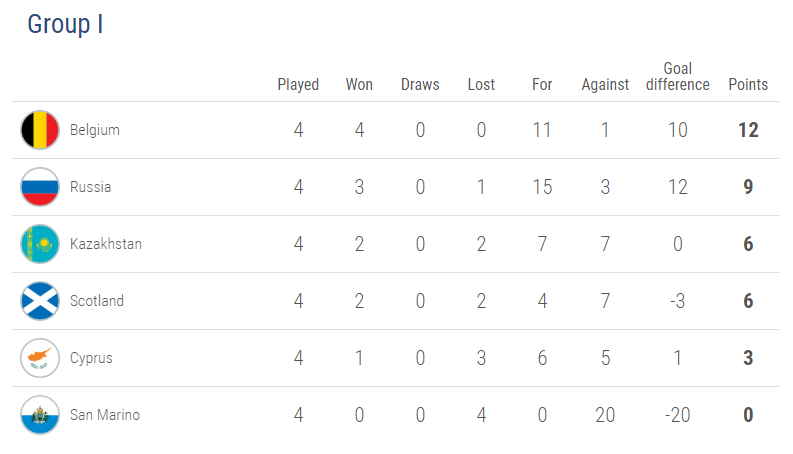
Task: Click the Scotland flag icon
Action: [x=40, y=301]
